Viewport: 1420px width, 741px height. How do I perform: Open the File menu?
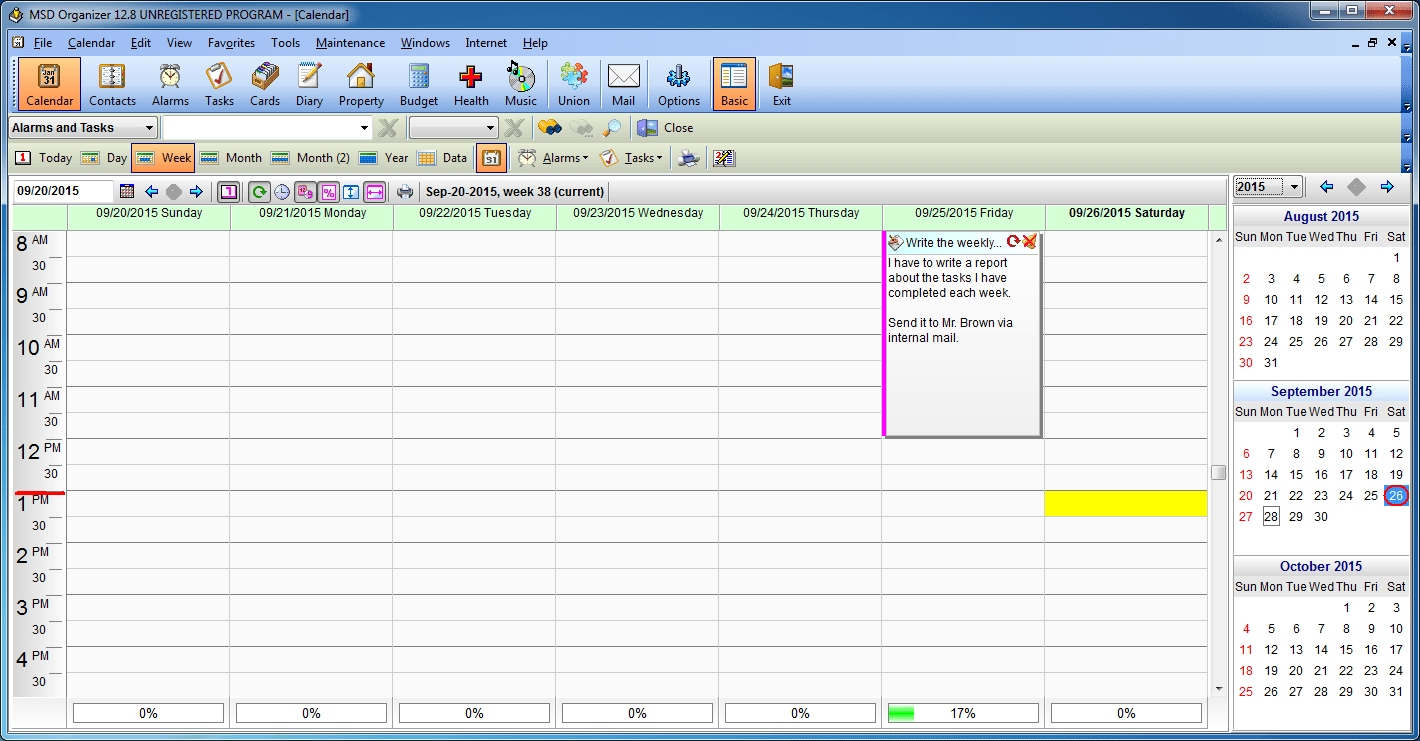[x=43, y=43]
